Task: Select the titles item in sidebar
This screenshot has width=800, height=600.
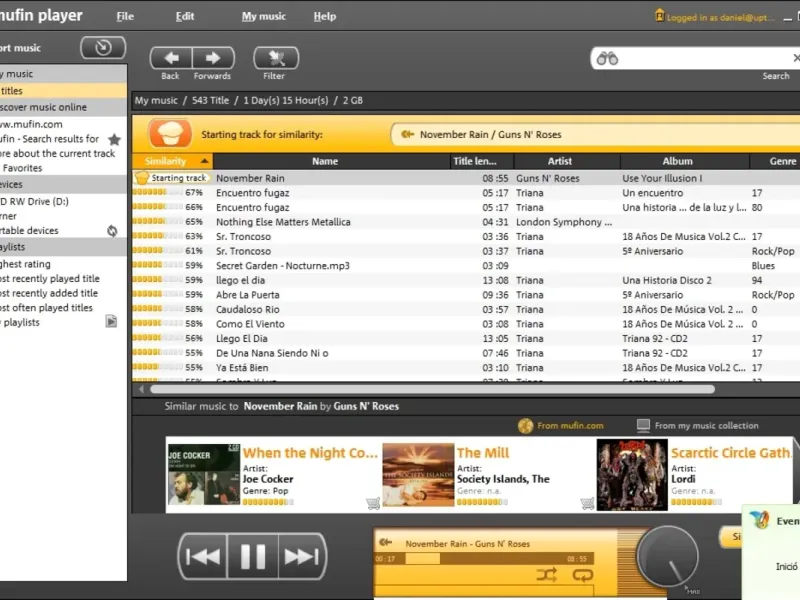Action: (x=63, y=91)
